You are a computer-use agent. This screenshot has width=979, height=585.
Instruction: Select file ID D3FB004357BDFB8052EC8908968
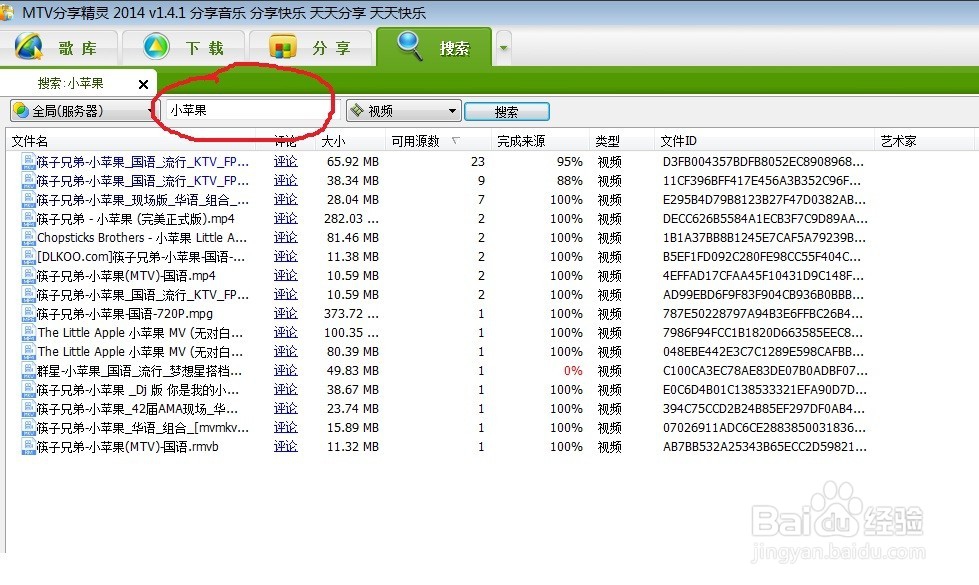pyautogui.click(x=764, y=162)
